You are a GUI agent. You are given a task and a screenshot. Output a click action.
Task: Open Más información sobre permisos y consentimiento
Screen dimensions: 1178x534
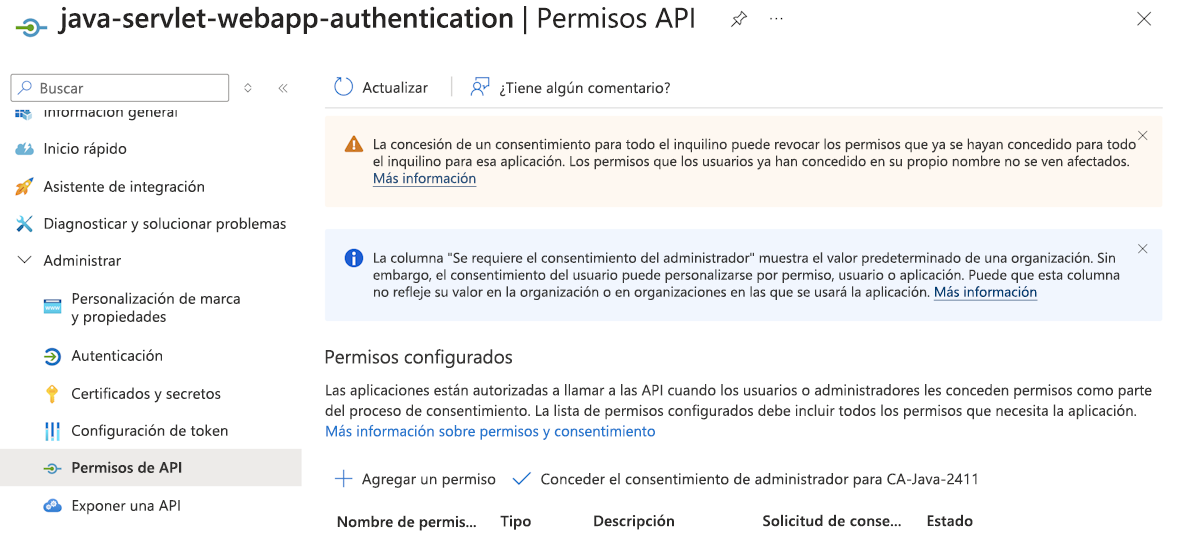pos(490,431)
